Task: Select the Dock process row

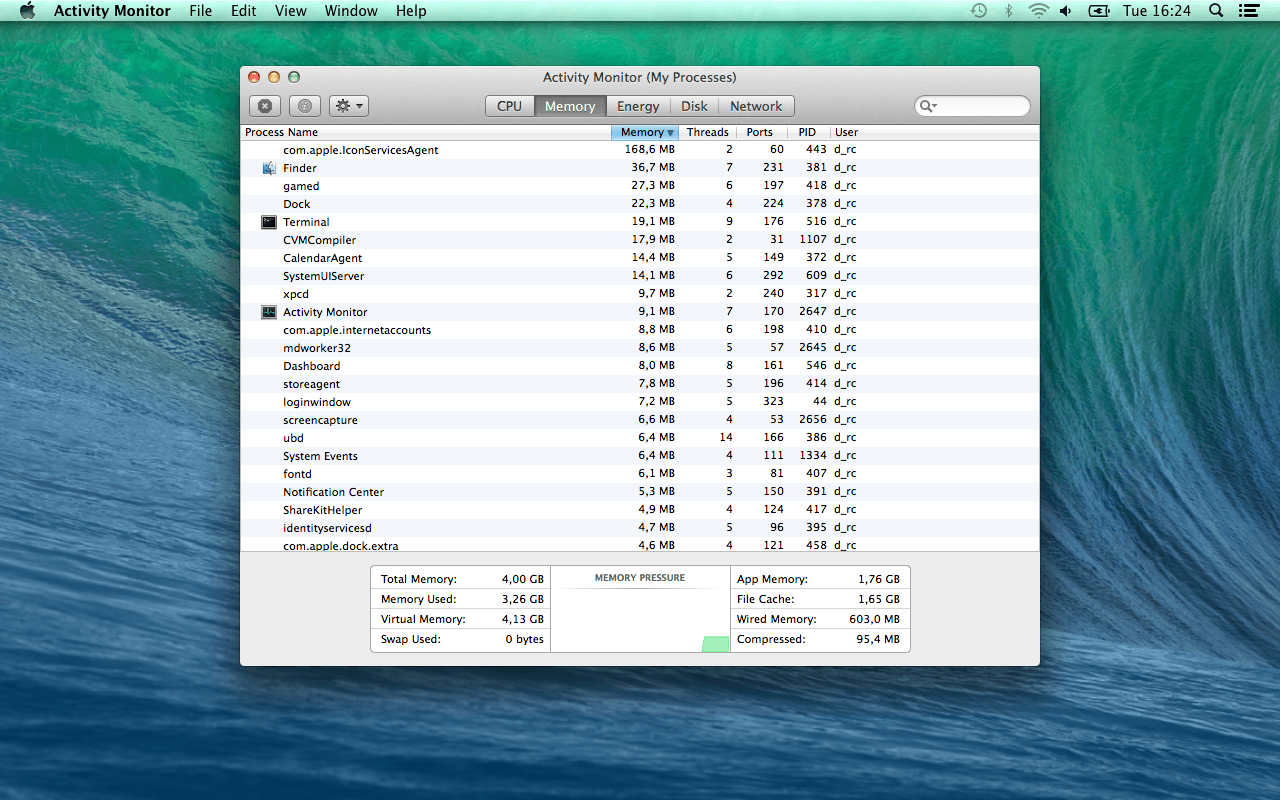Action: point(640,204)
